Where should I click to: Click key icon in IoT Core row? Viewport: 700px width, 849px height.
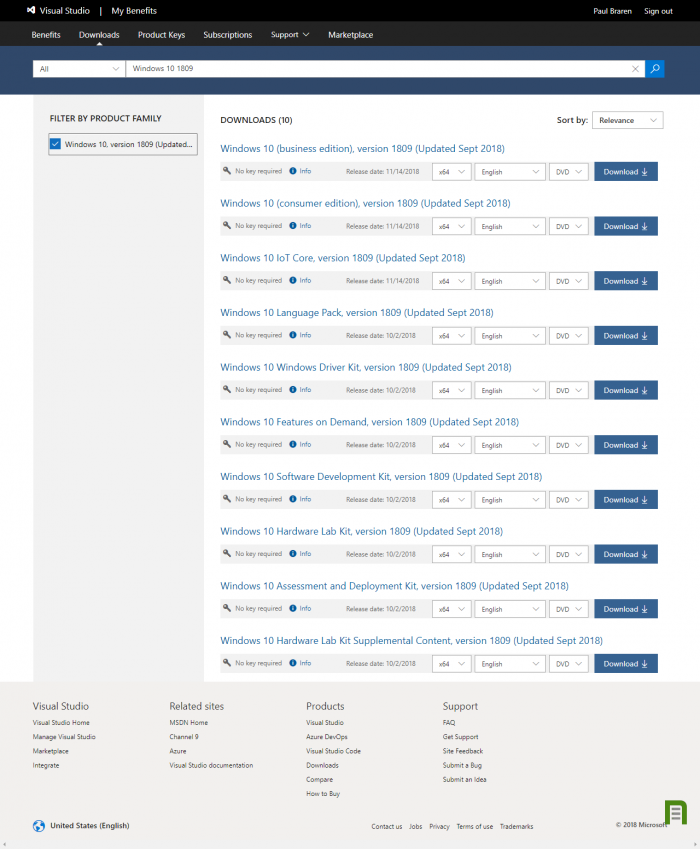227,280
